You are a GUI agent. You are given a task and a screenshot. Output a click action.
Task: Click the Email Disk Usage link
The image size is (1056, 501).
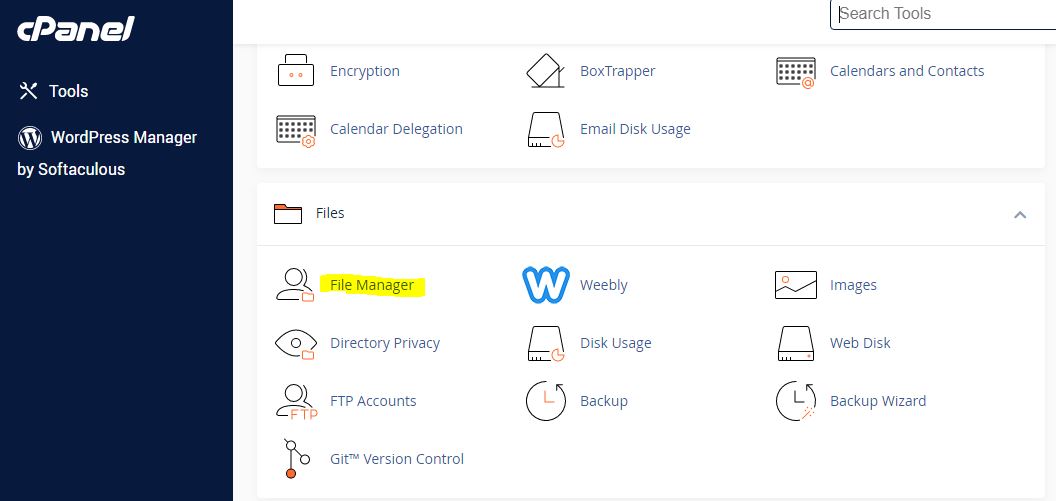(x=635, y=129)
